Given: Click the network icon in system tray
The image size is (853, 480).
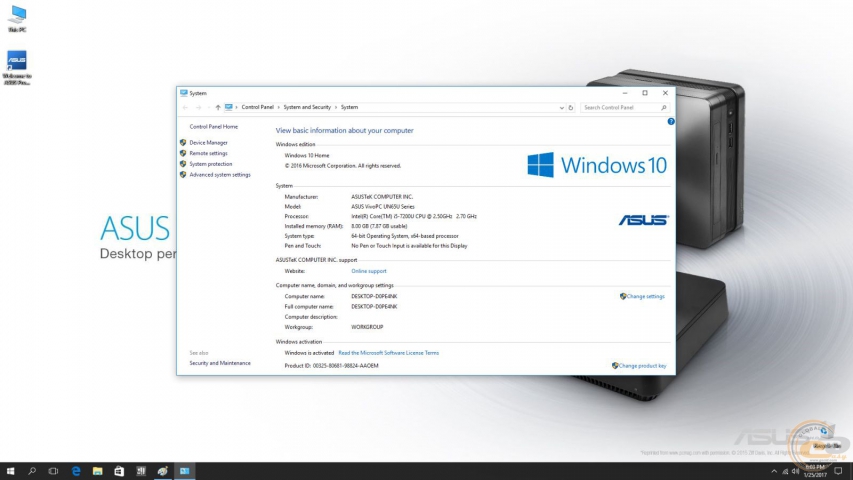Looking at the screenshot, I should (785, 471).
